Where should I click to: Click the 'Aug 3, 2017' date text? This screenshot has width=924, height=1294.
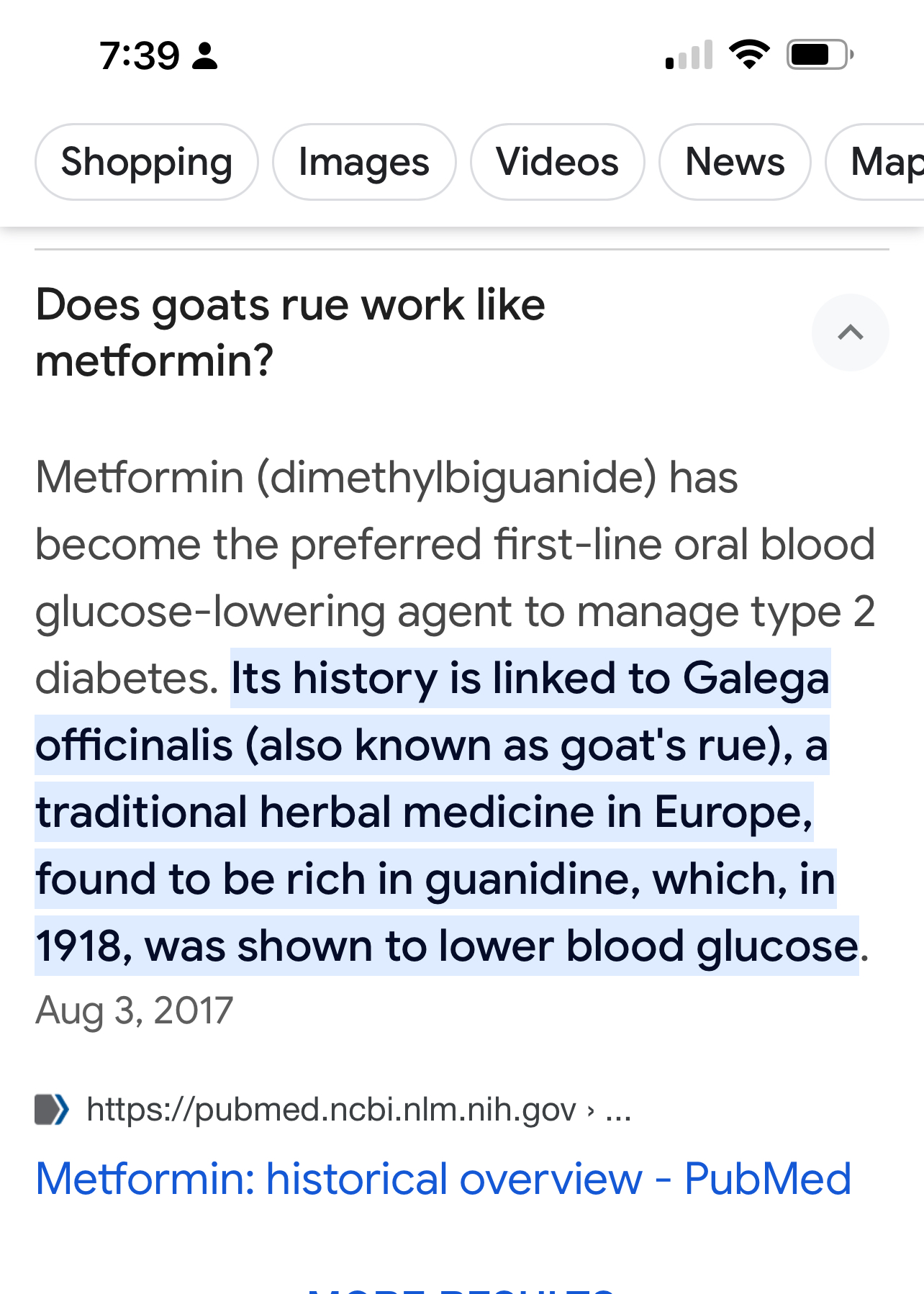click(x=134, y=1010)
